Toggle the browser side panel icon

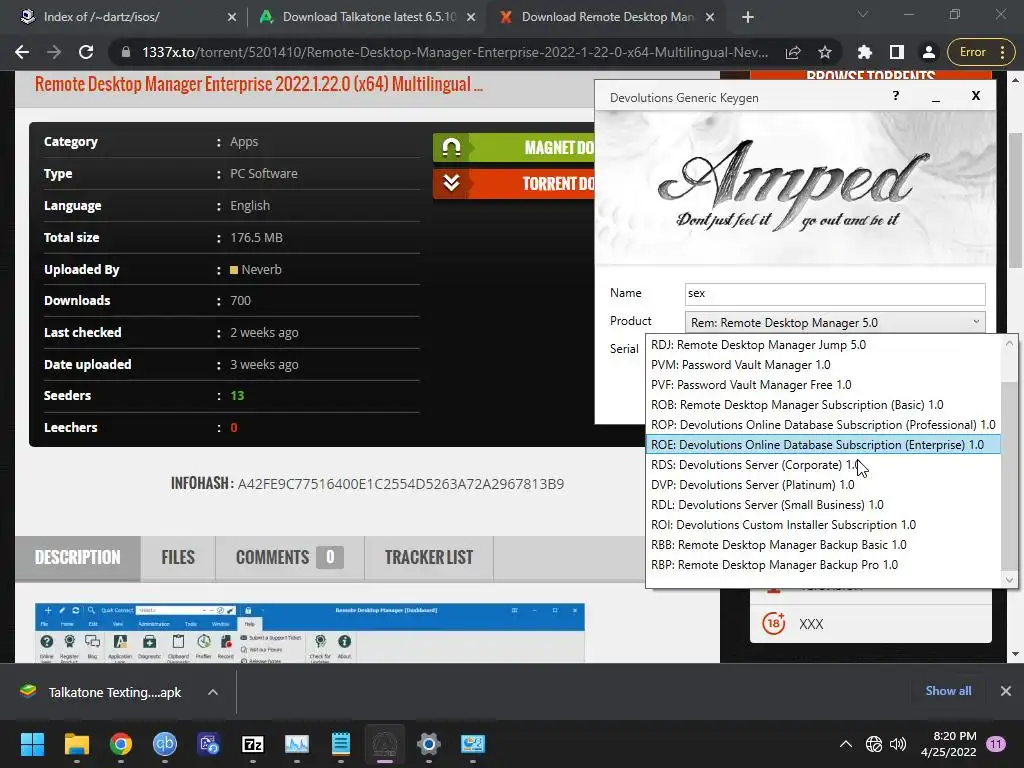coord(897,52)
